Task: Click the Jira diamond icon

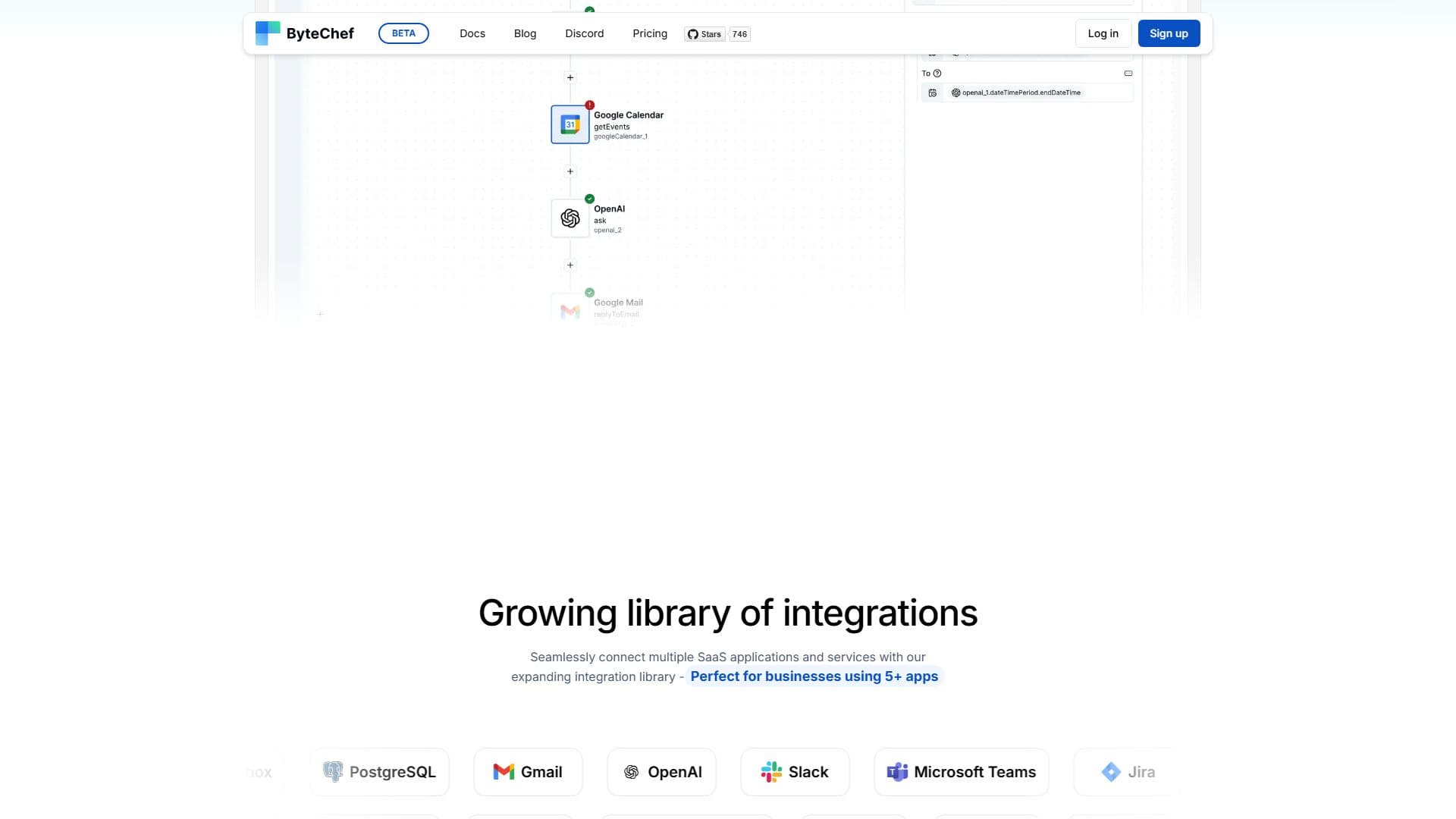Action: tap(1111, 772)
